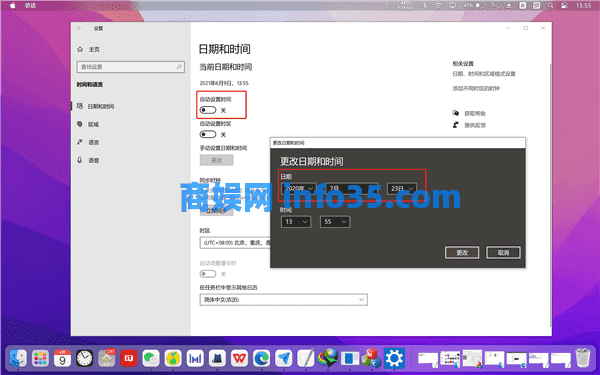This screenshot has height=375, width=600.
Task: Expand the year dropdown showing 2020年
Action: [x=298, y=188]
